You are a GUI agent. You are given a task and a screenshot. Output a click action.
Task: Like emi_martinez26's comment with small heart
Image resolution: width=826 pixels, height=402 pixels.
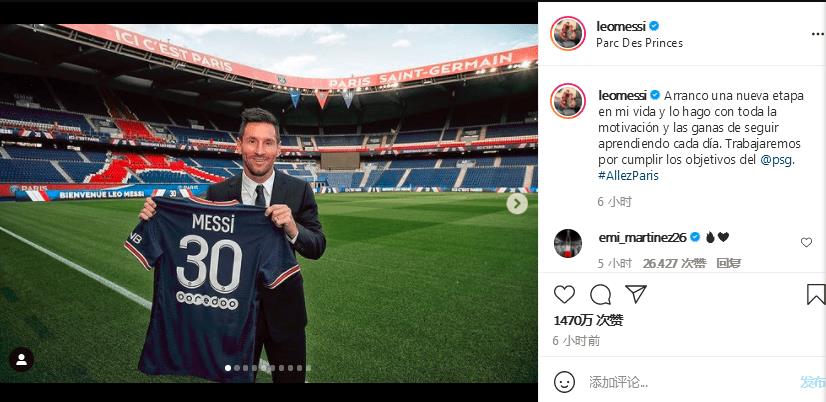[x=807, y=242]
